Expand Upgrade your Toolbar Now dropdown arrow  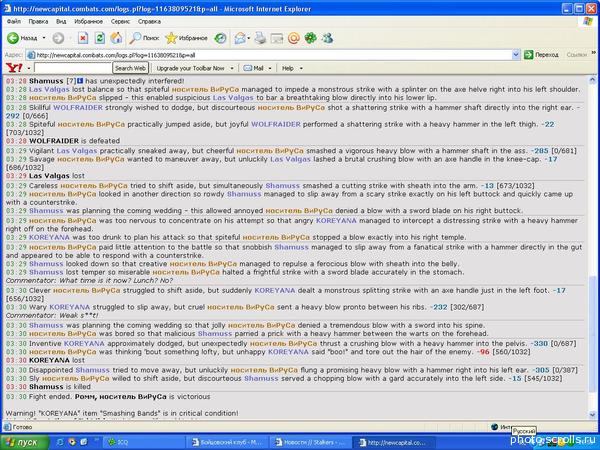[232, 68]
